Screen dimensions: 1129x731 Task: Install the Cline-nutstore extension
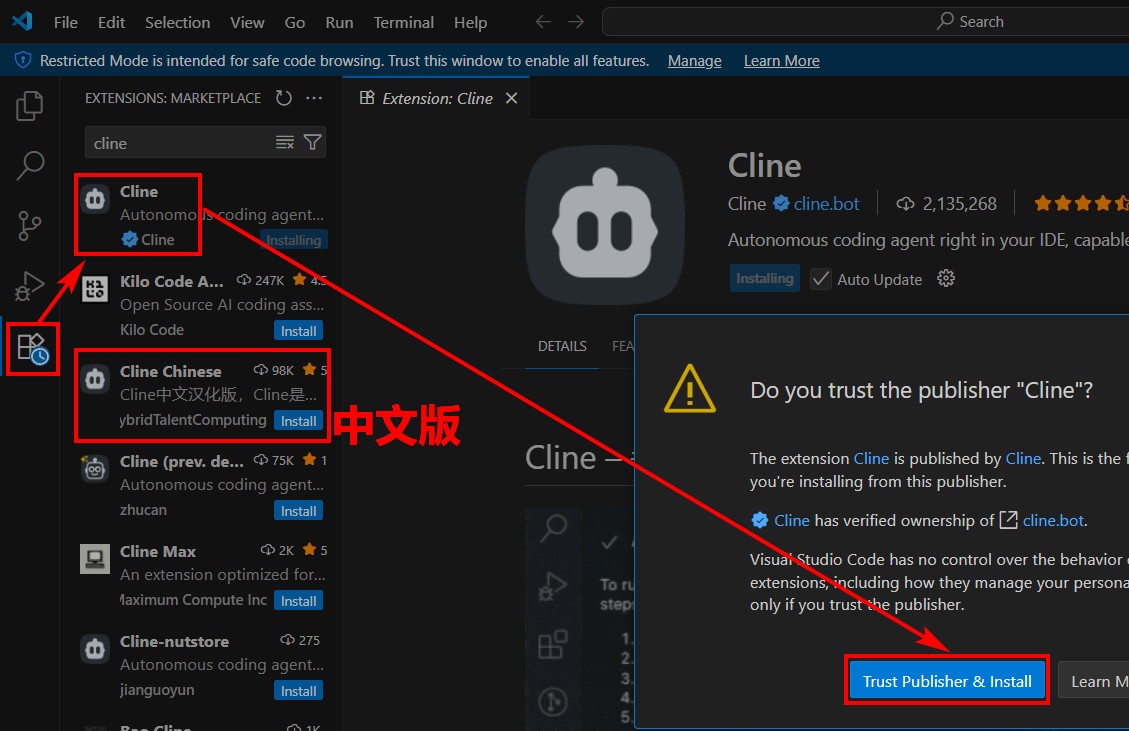click(x=298, y=691)
